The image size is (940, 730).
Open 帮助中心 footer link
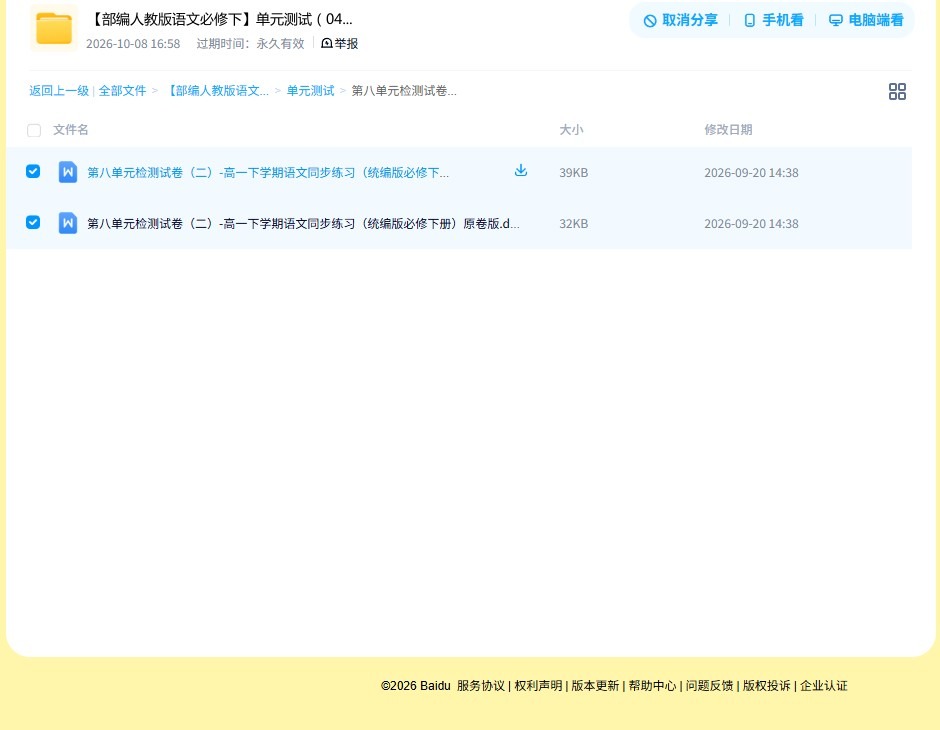[652, 686]
